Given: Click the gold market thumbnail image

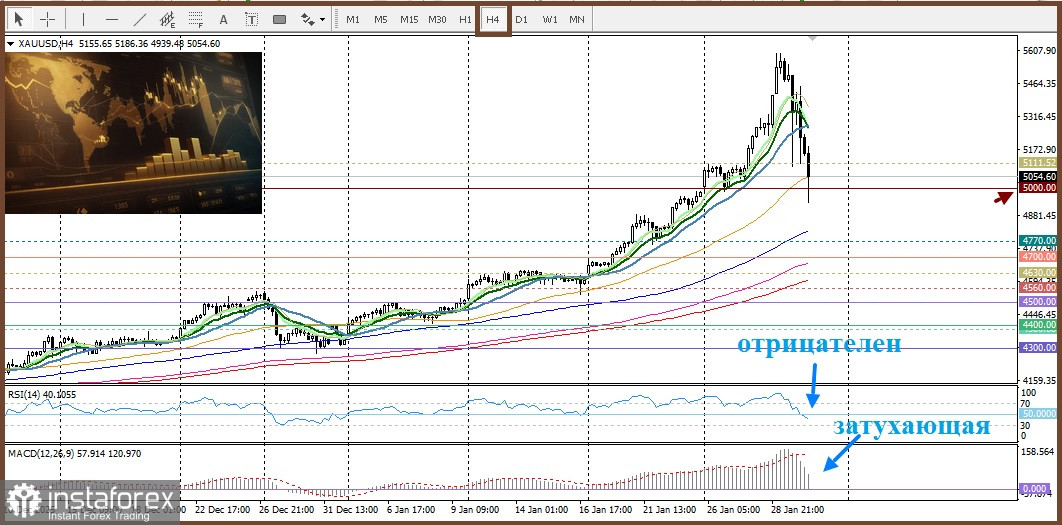Looking at the screenshot, I should click(133, 133).
